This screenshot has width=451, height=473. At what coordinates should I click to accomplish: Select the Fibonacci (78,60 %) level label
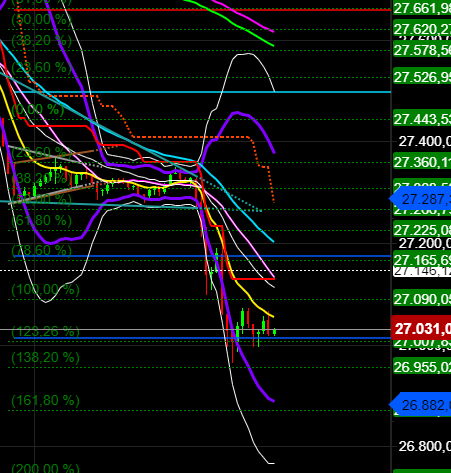point(42,250)
